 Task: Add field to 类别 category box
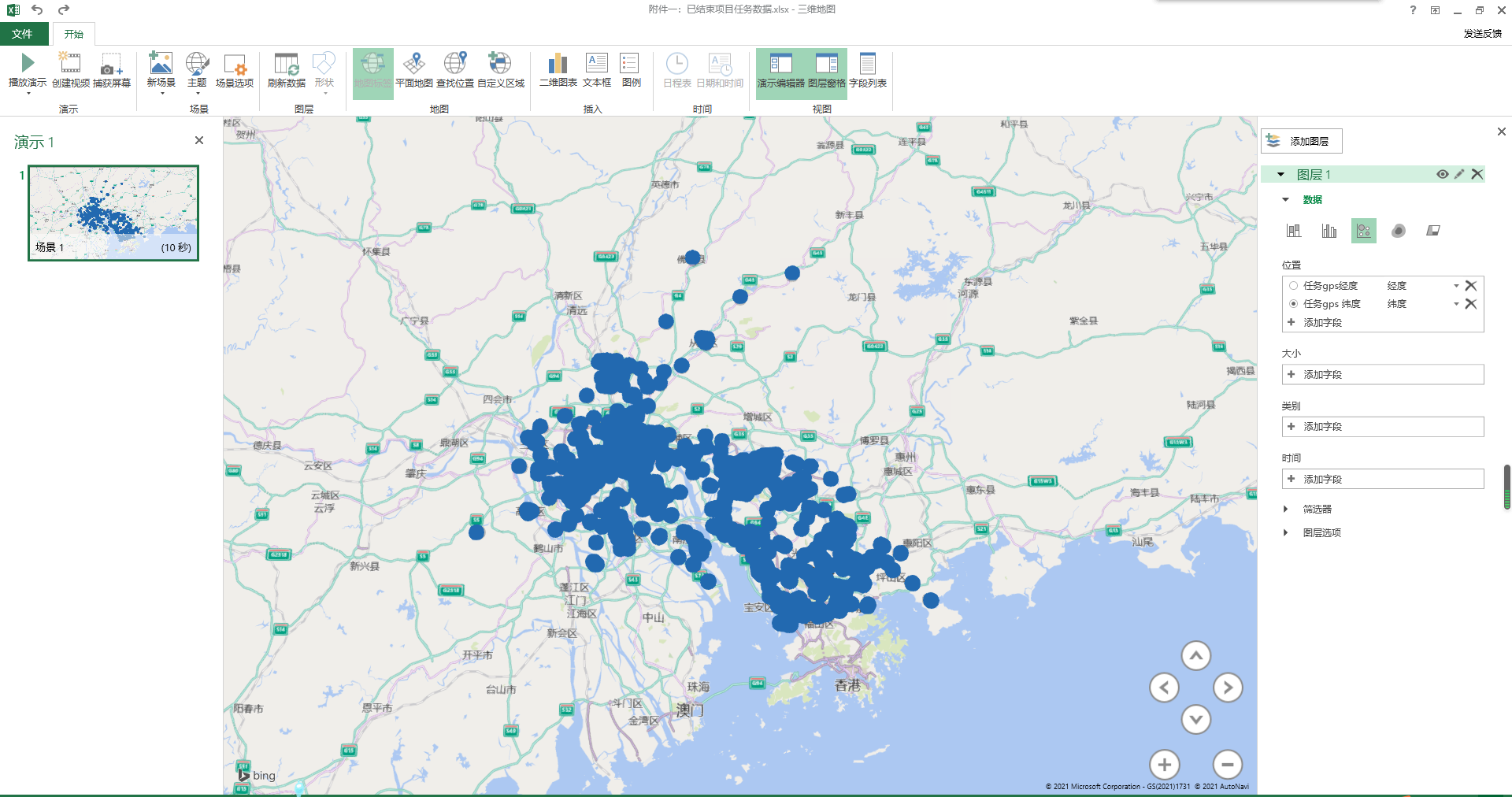1383,426
